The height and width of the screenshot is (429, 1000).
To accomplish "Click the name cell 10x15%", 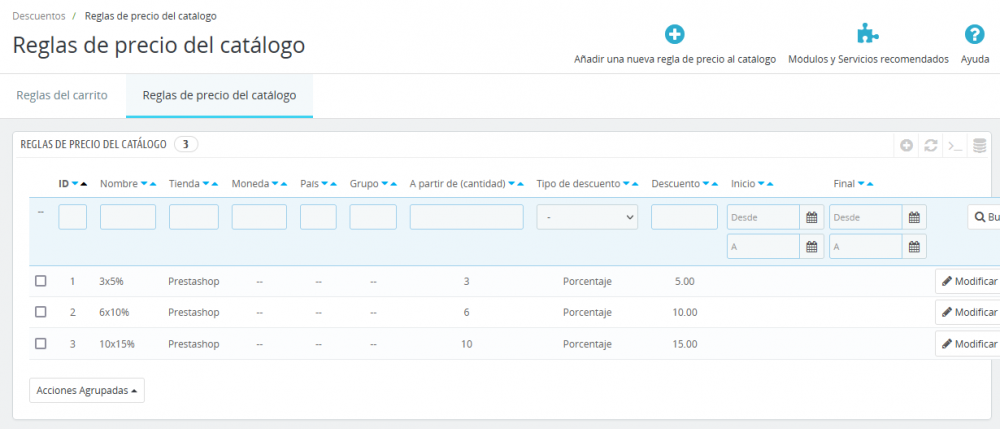I will [117, 344].
